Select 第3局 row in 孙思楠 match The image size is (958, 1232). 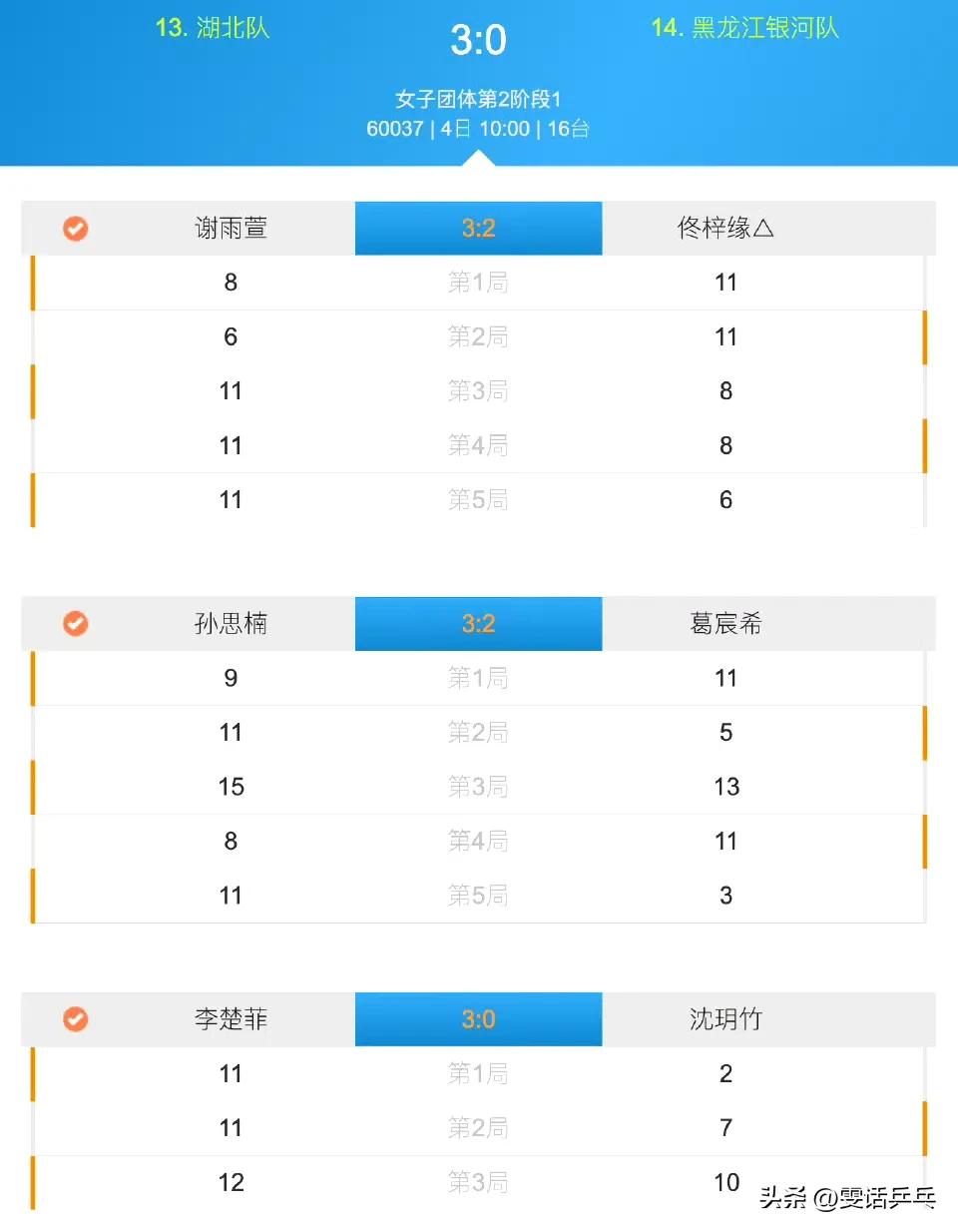pyautogui.click(x=479, y=787)
